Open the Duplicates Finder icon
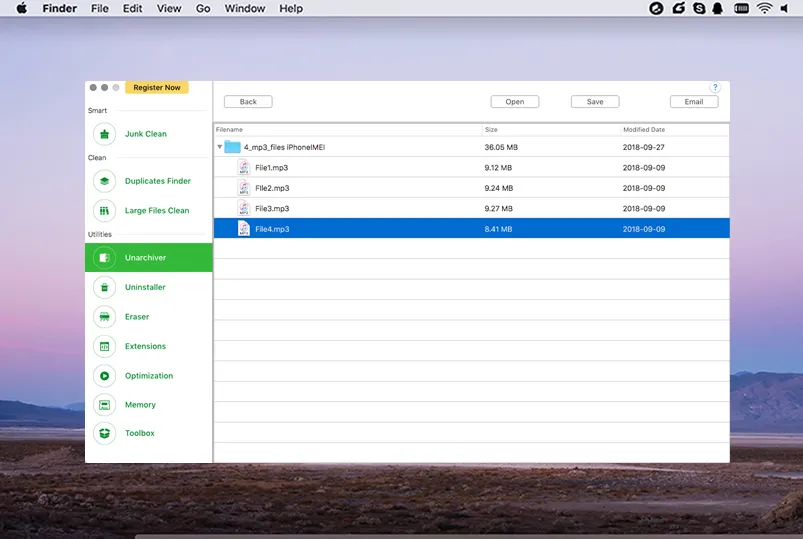This screenshot has width=803, height=539. [104, 181]
